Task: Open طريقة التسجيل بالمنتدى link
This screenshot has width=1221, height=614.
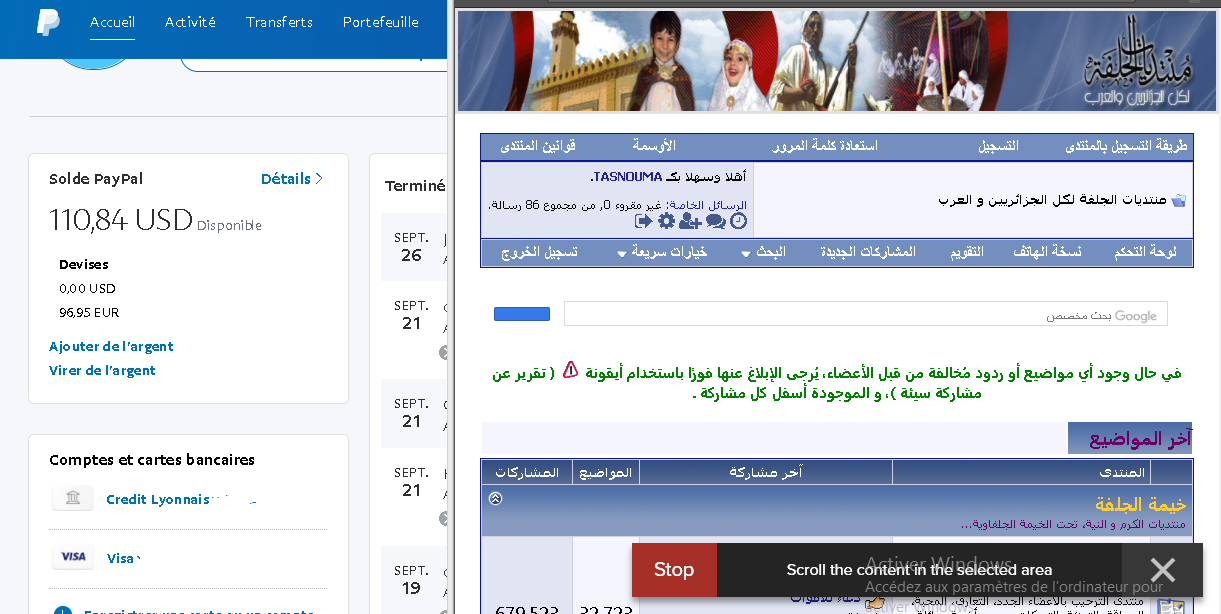Action: pyautogui.click(x=1127, y=146)
